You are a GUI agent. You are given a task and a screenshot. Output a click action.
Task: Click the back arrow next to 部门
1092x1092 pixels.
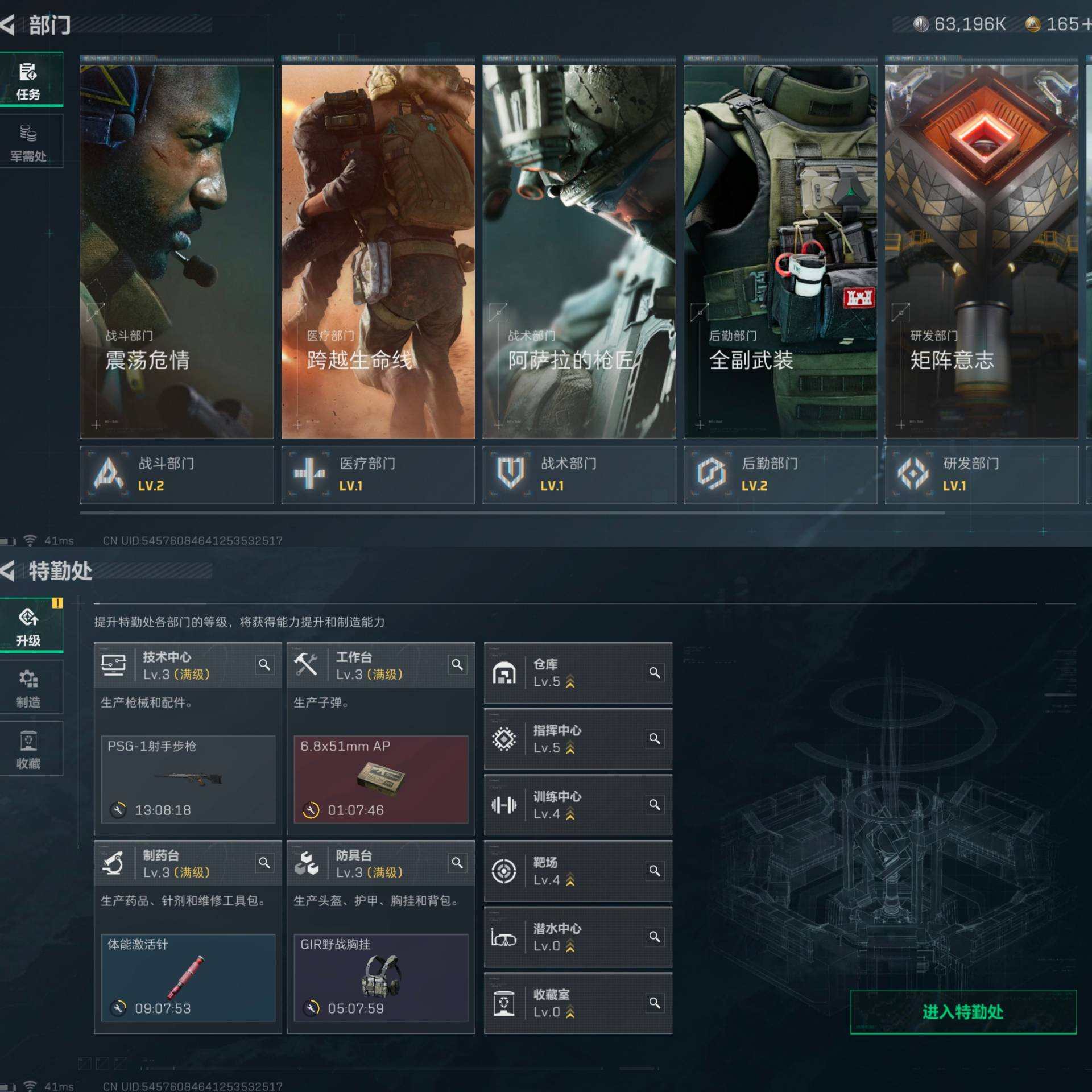pos(8,25)
